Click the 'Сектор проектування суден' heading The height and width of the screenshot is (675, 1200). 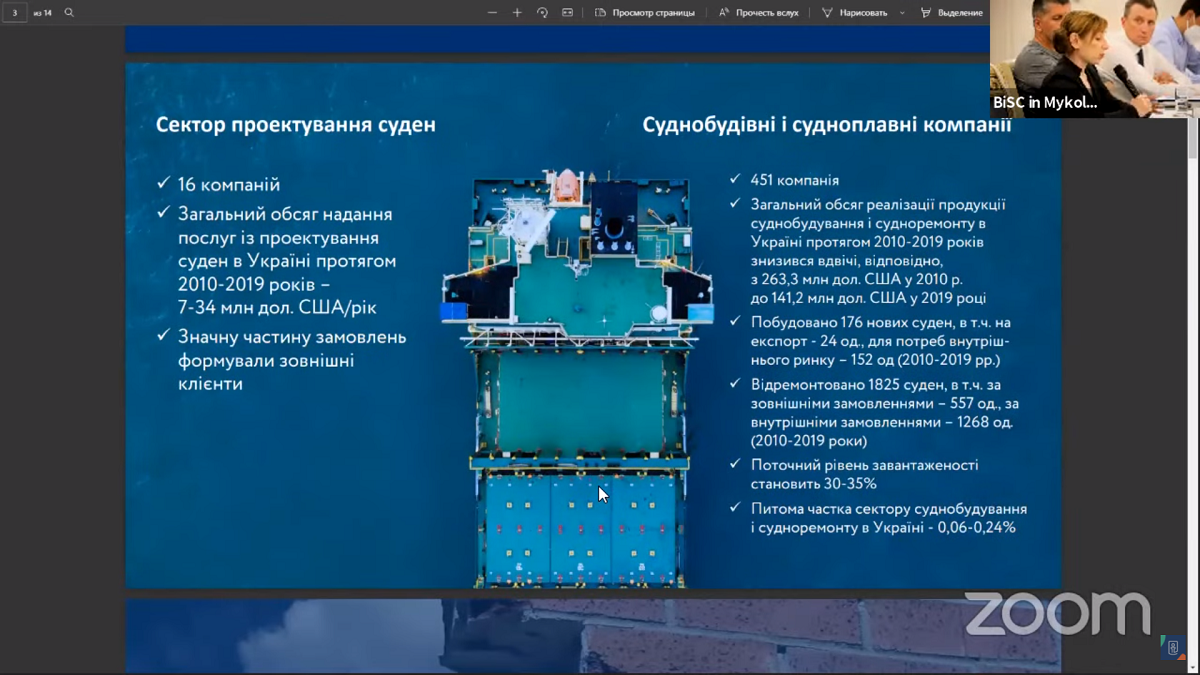point(296,126)
